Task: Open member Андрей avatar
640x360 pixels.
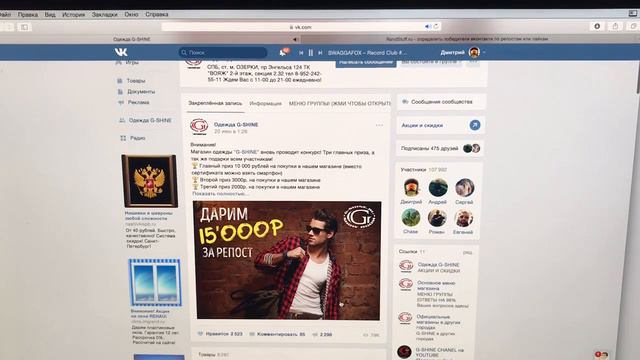Action: click(438, 188)
